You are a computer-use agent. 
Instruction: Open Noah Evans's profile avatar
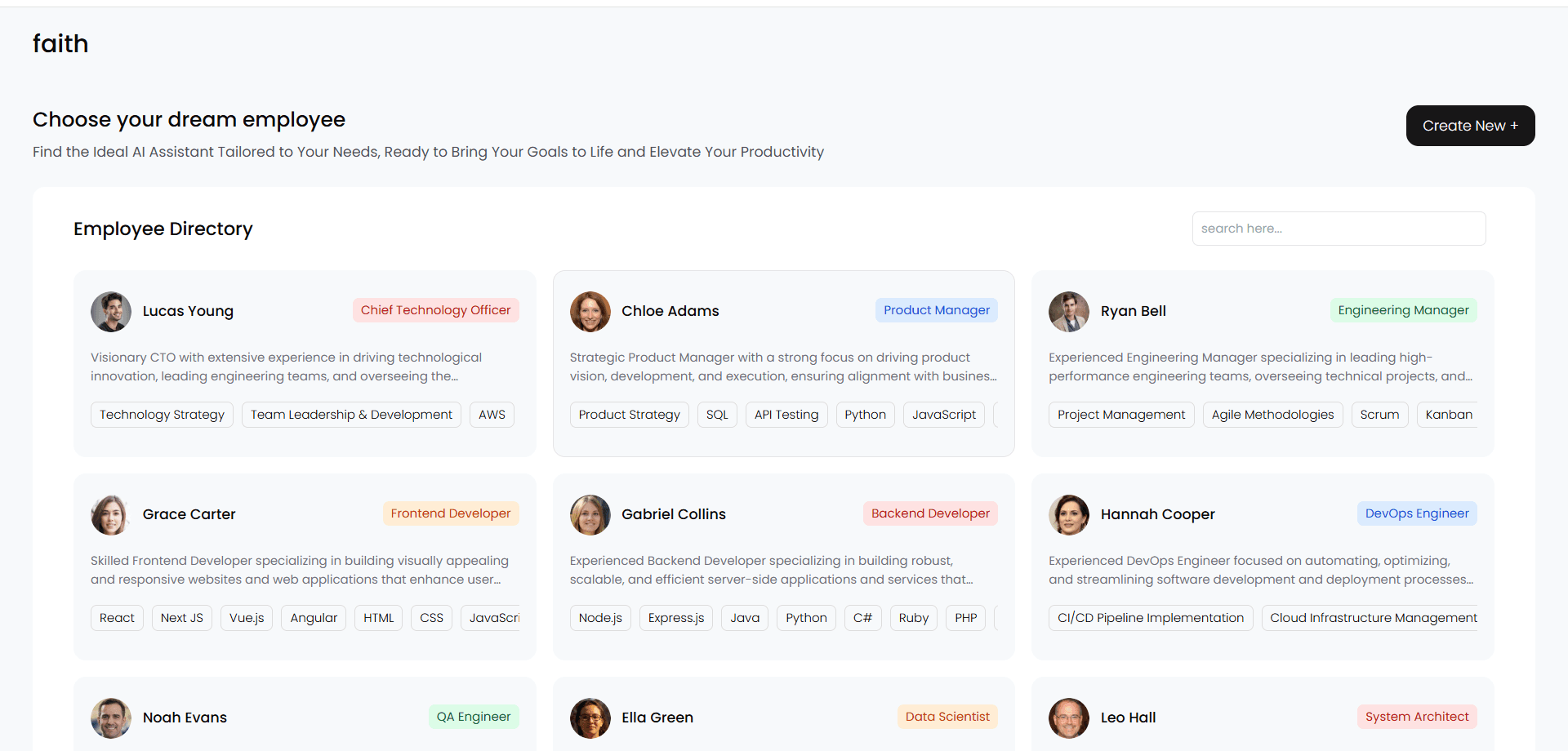(111, 718)
